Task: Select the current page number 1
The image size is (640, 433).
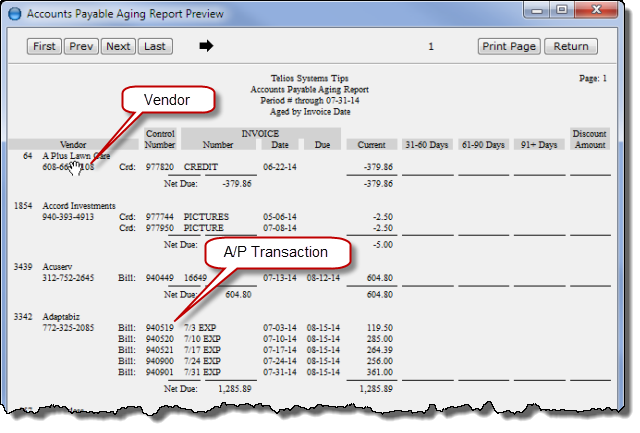Action: pyautogui.click(x=431, y=46)
